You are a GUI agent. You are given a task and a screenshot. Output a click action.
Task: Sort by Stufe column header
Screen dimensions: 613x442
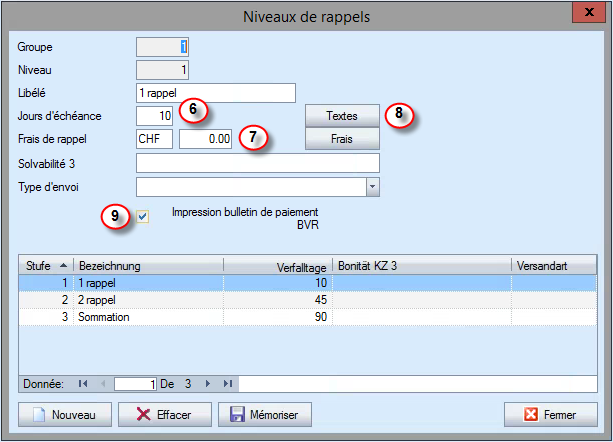tap(46, 266)
